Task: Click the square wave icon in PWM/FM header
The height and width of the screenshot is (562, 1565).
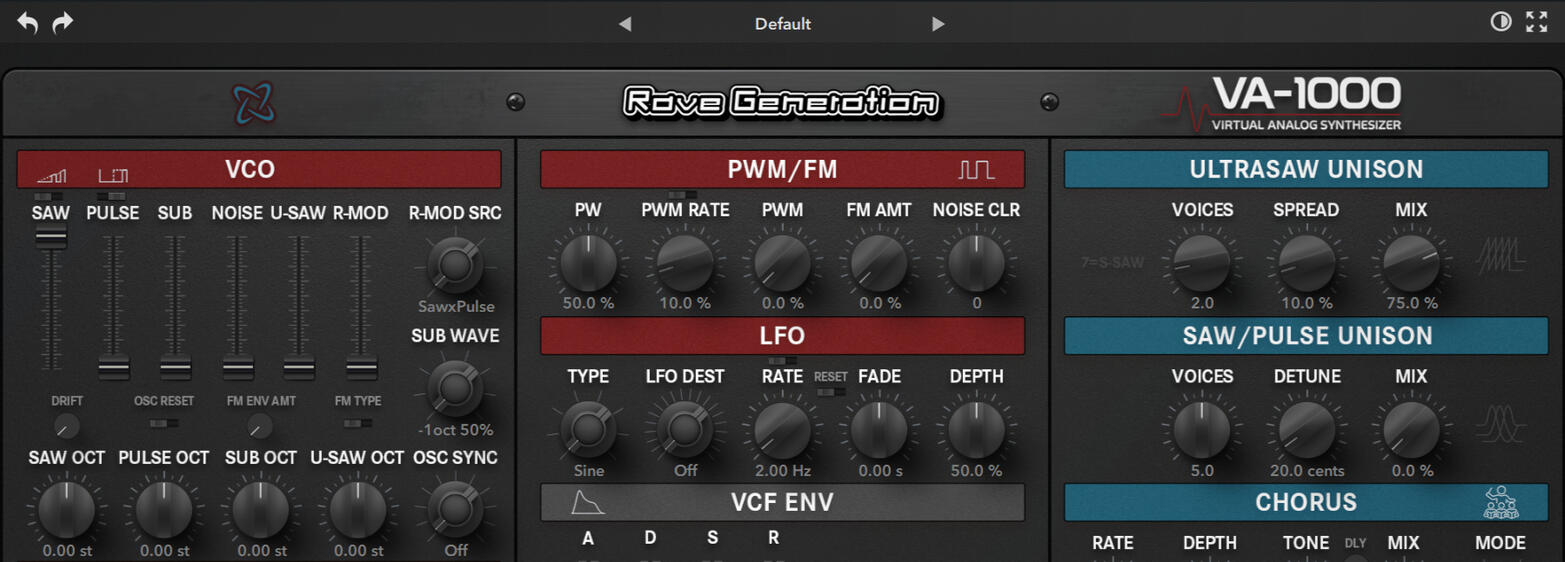Action: tap(976, 170)
